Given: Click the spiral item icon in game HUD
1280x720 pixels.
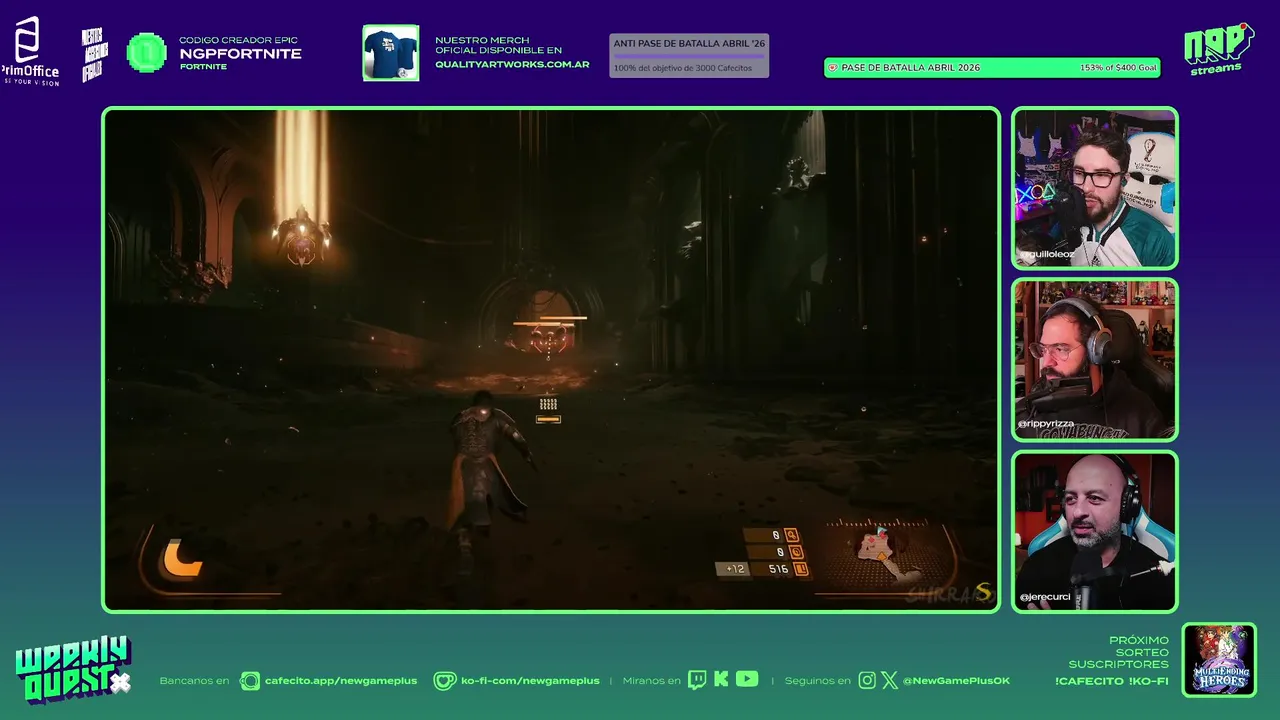Looking at the screenshot, I should [796, 552].
